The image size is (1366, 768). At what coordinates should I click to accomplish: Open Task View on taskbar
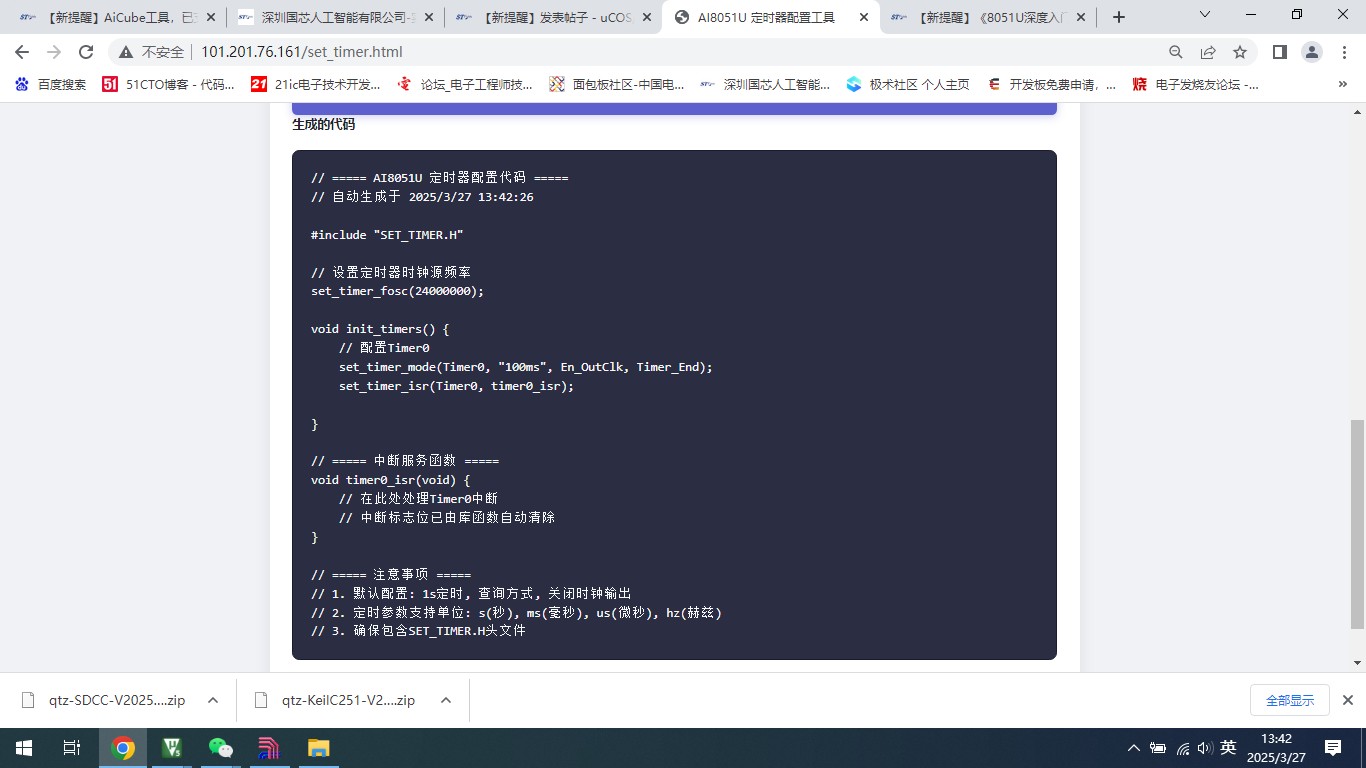[x=72, y=748]
